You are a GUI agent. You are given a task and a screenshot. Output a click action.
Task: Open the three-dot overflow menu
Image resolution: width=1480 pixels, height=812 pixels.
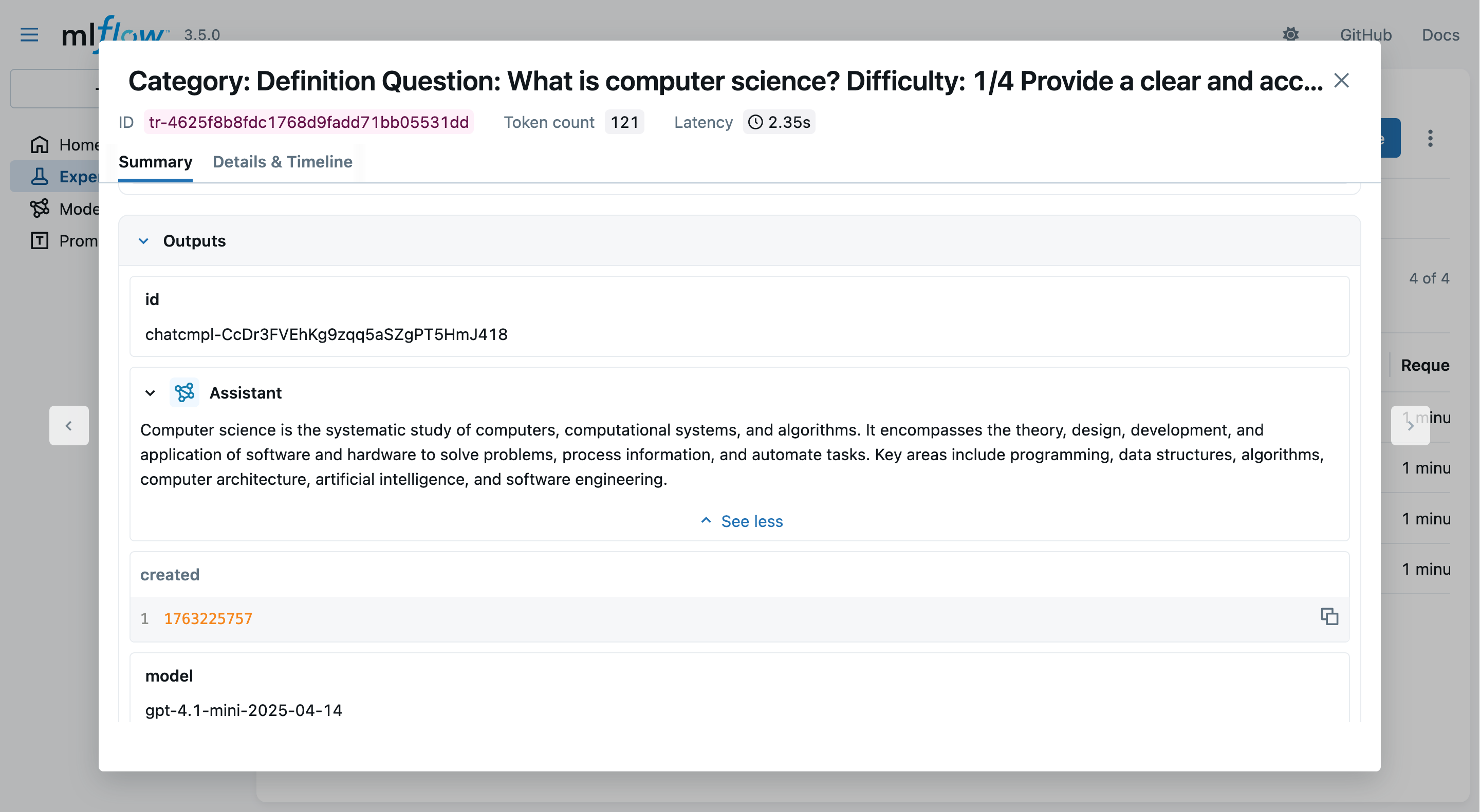pos(1430,138)
